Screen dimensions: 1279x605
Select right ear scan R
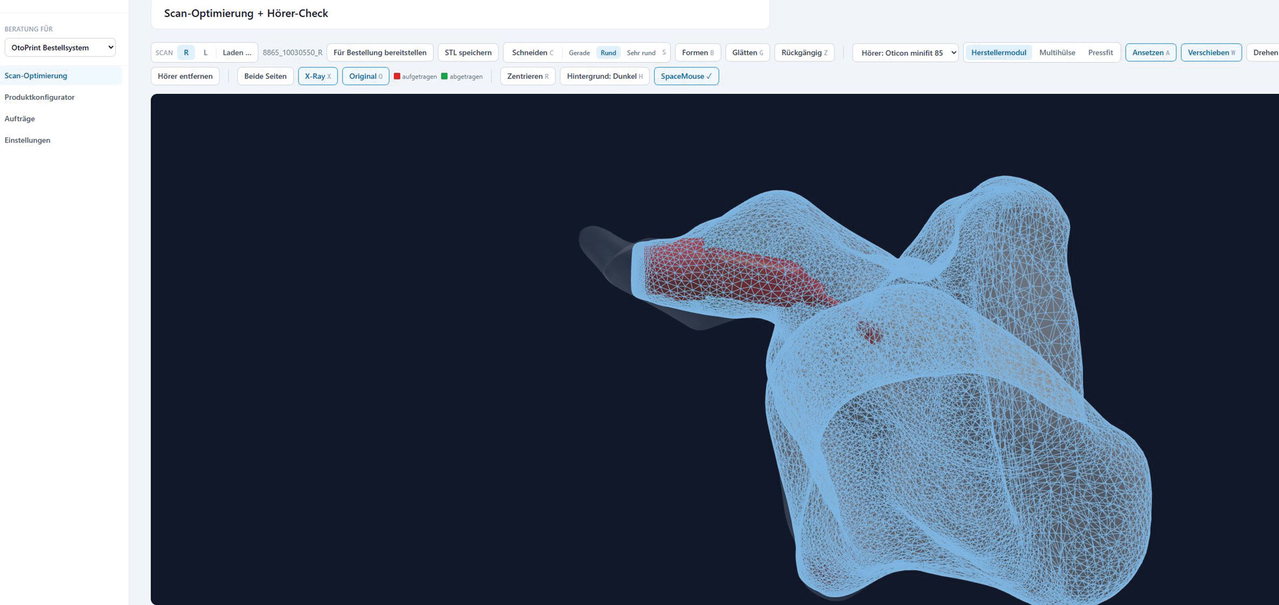[x=186, y=52]
